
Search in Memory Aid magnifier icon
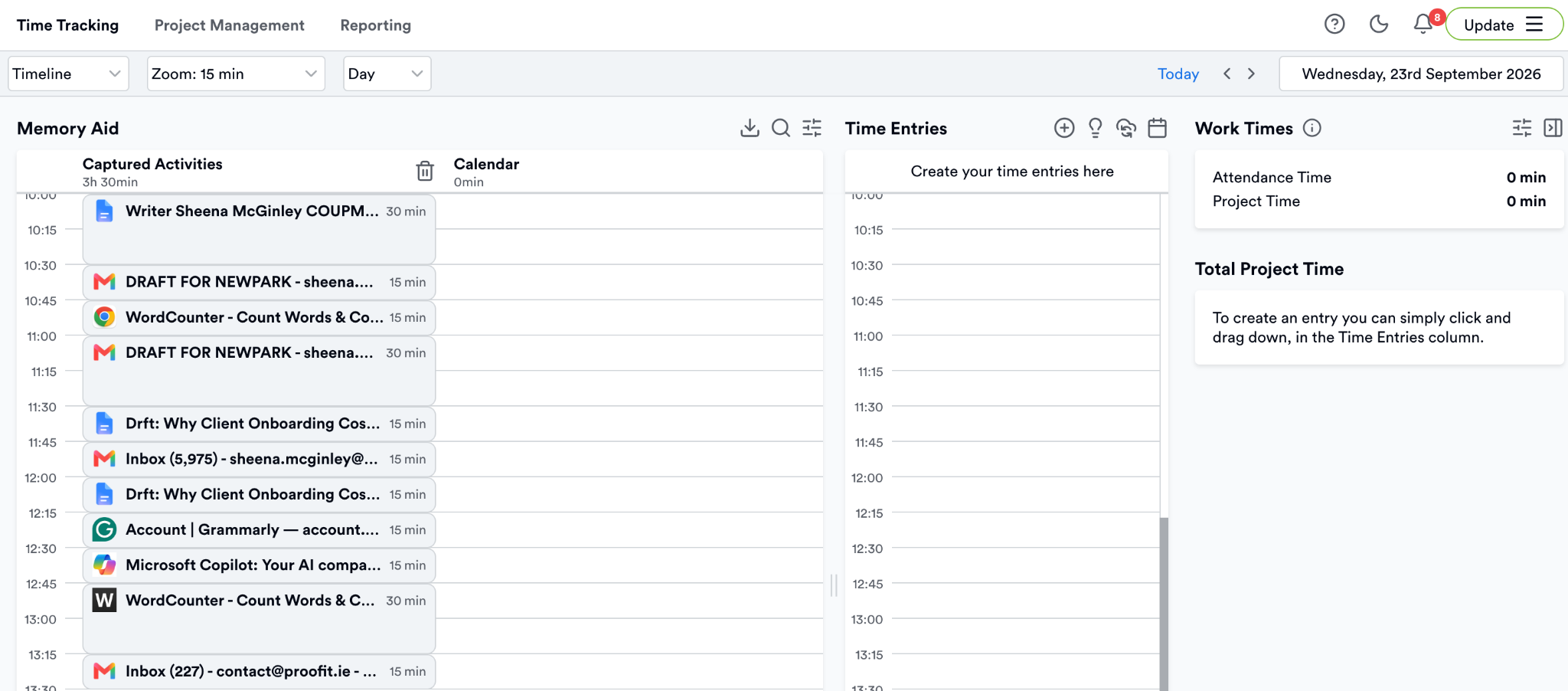point(781,128)
